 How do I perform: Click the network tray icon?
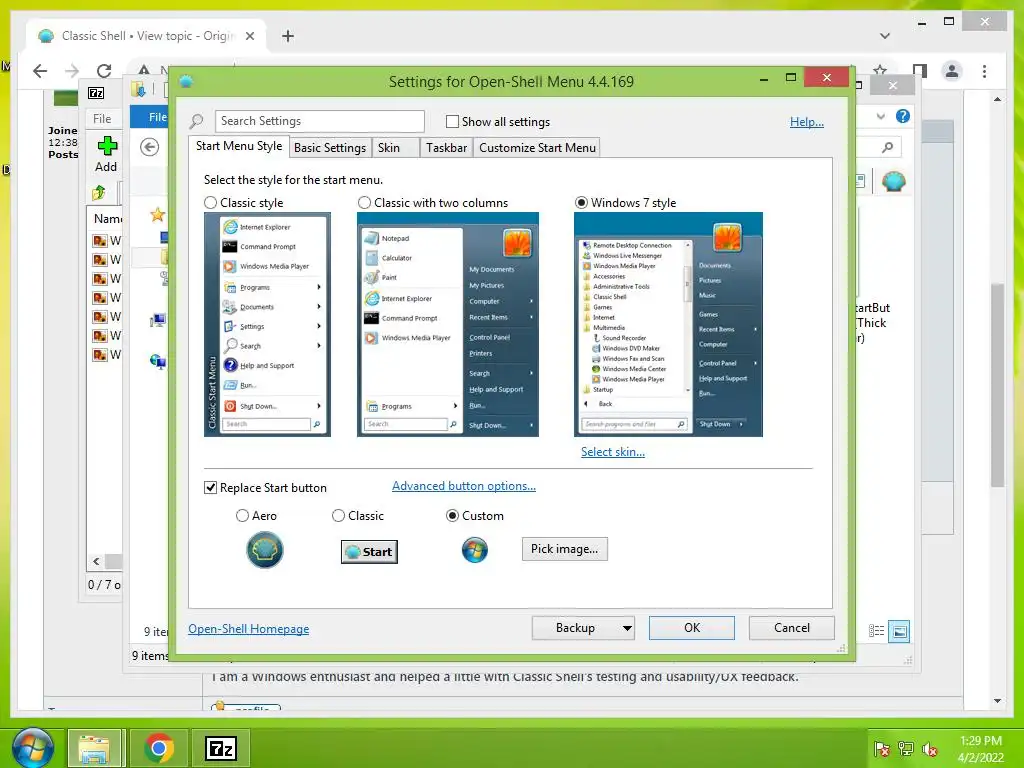906,749
